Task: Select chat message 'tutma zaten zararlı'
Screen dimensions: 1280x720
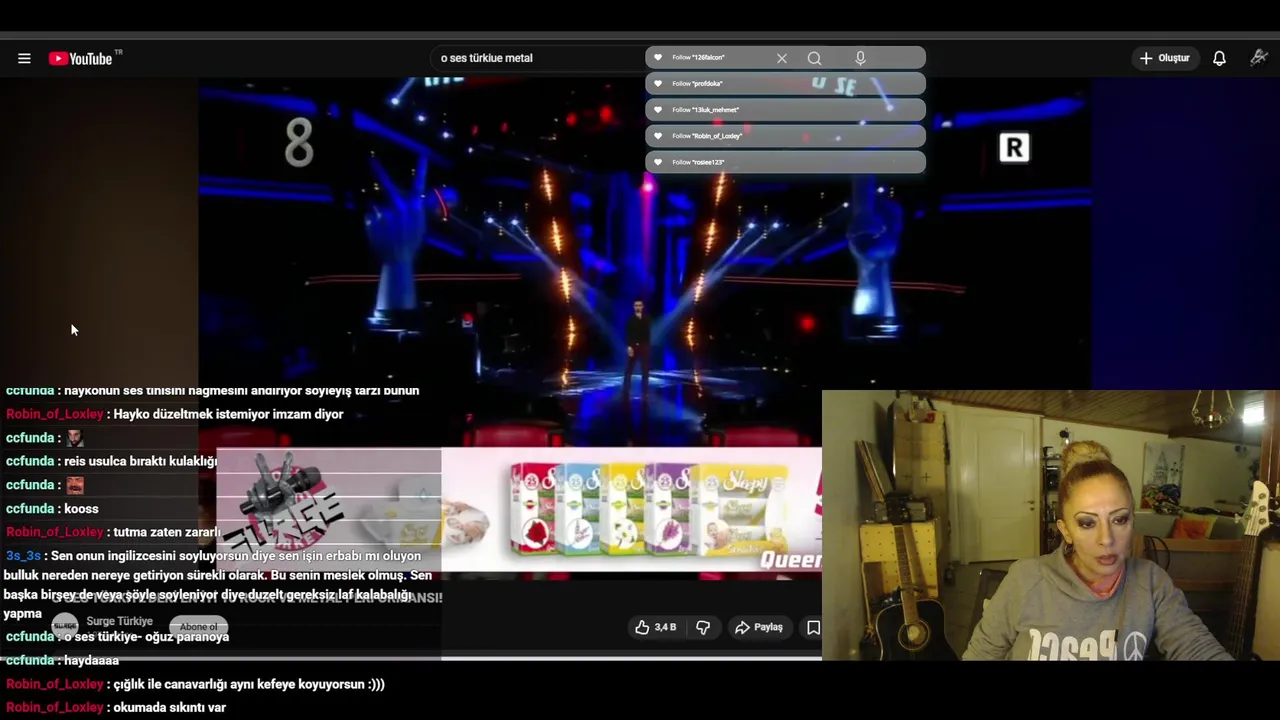Action: click(167, 532)
